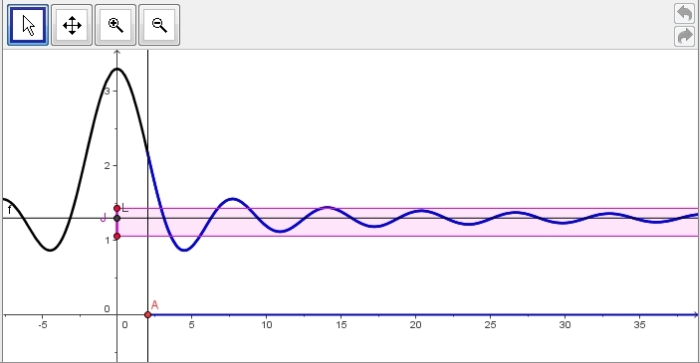700x363 pixels.
Task: Select red point A on x-axis
Action: tap(148, 315)
